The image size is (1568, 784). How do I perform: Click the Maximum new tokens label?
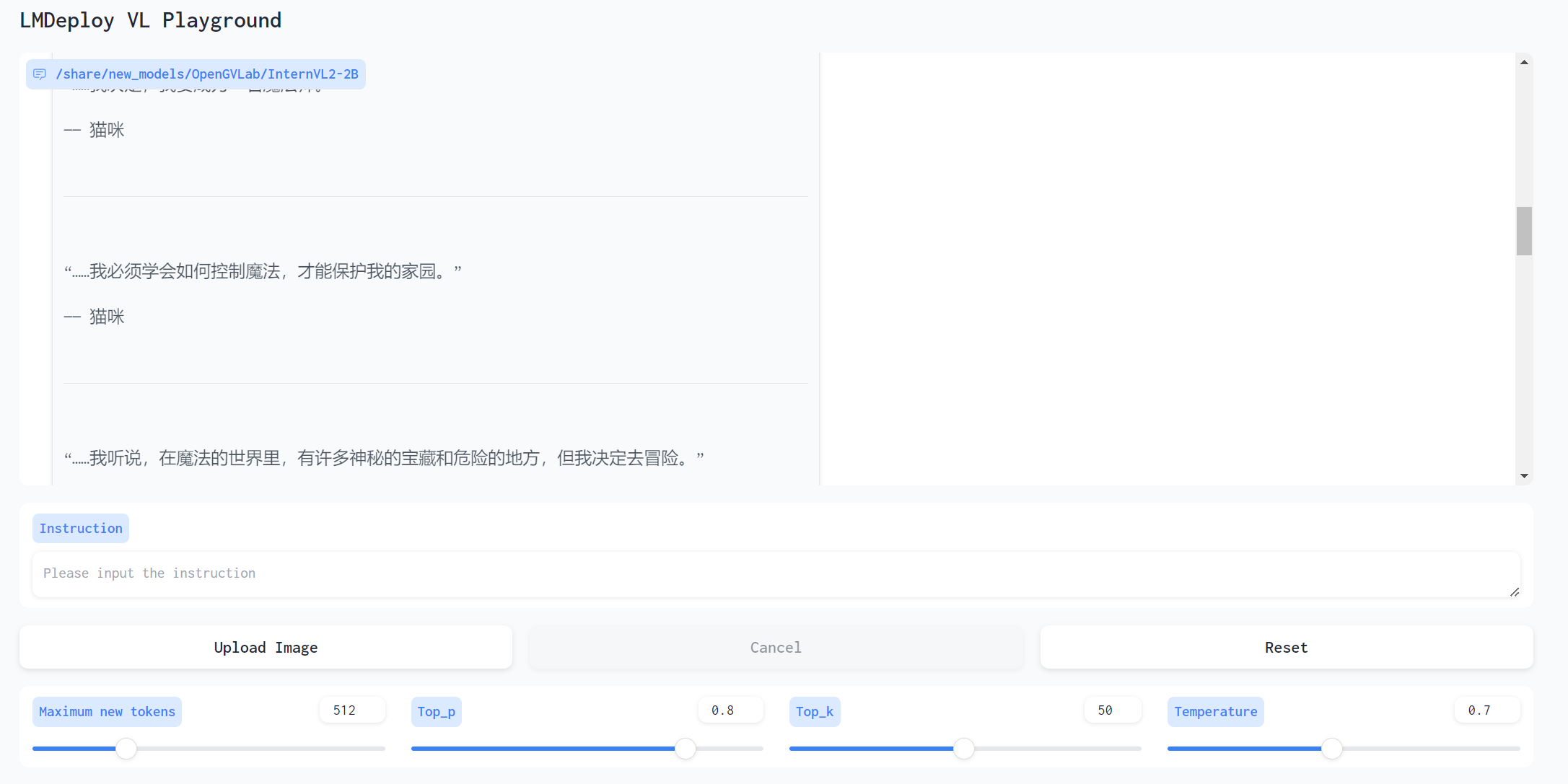[x=107, y=712]
